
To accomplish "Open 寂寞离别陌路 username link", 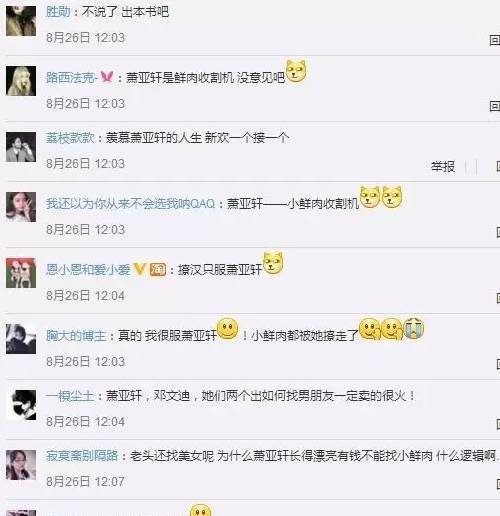I will [82, 455].
